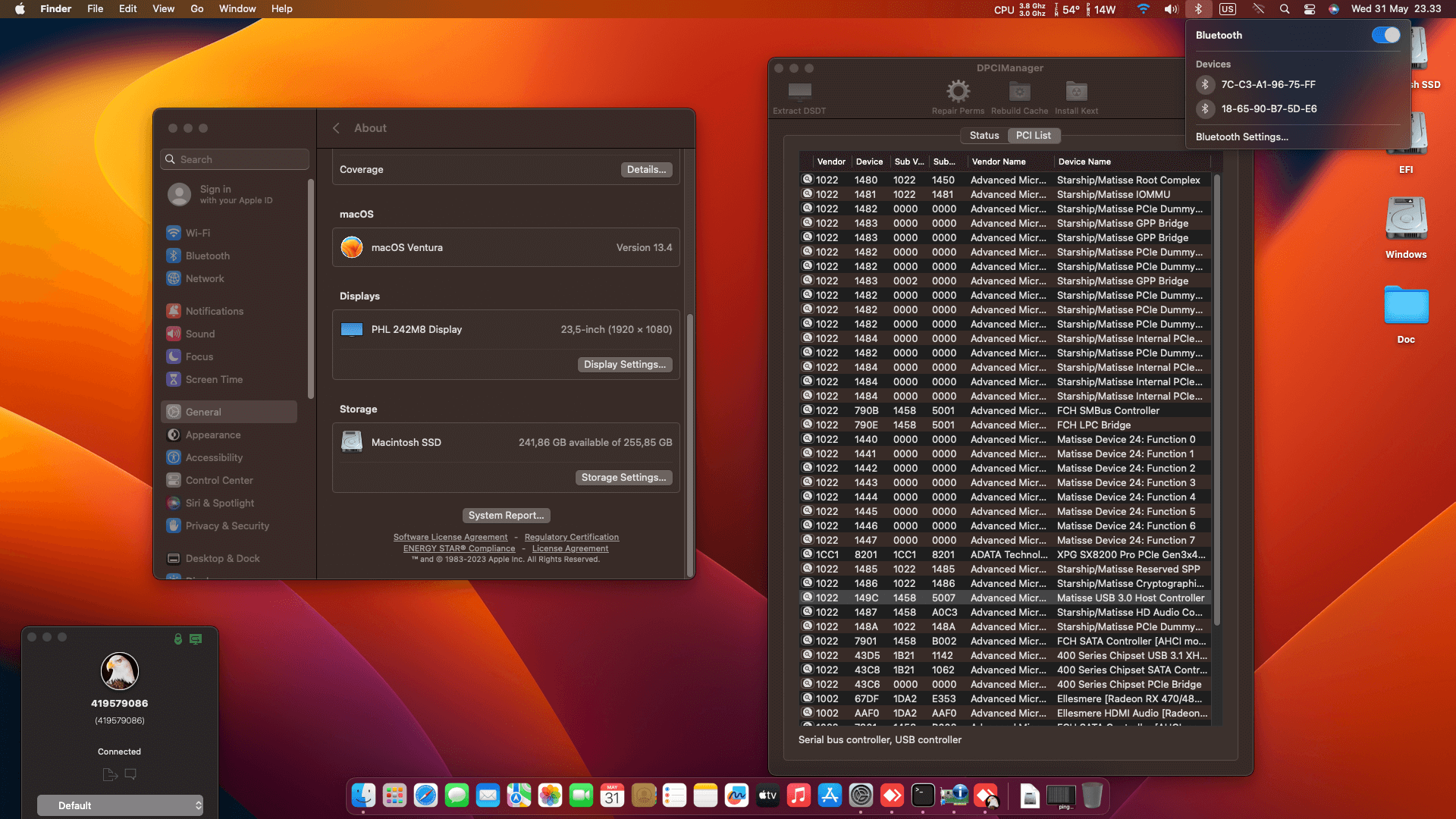Select the PCI List tab

(x=1034, y=135)
